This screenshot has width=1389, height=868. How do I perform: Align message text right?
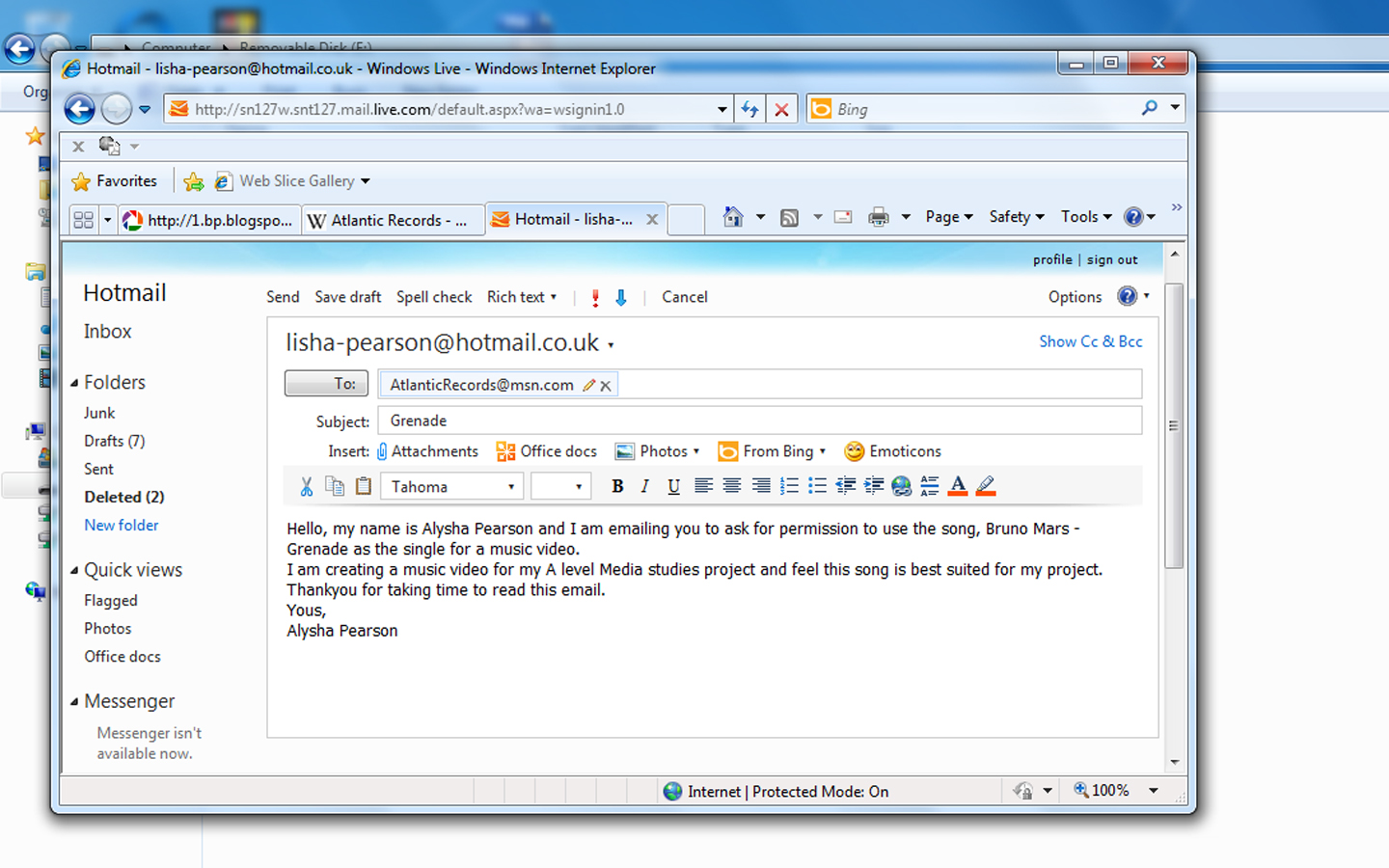pyautogui.click(x=761, y=486)
